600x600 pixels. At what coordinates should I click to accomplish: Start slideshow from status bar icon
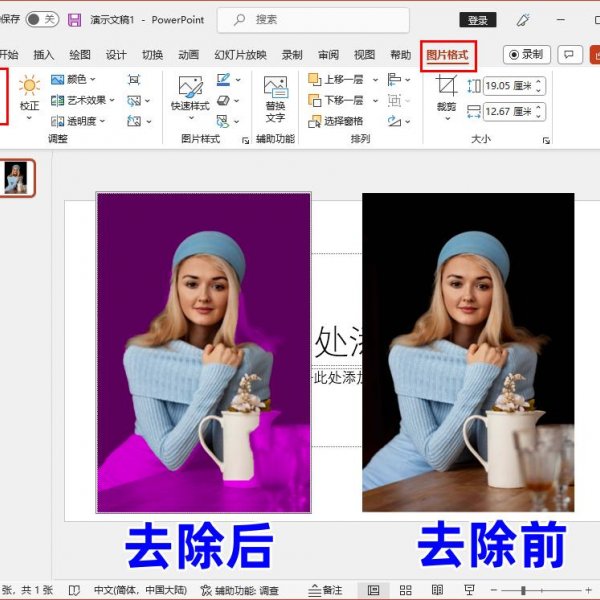[469, 590]
